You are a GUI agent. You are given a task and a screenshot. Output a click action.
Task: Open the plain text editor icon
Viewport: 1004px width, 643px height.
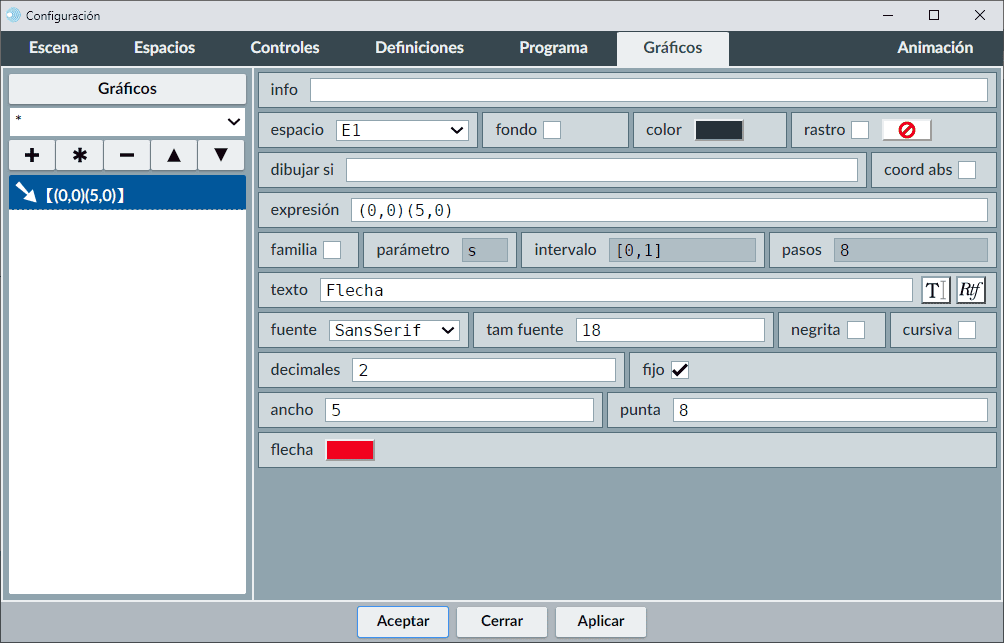tap(935, 290)
